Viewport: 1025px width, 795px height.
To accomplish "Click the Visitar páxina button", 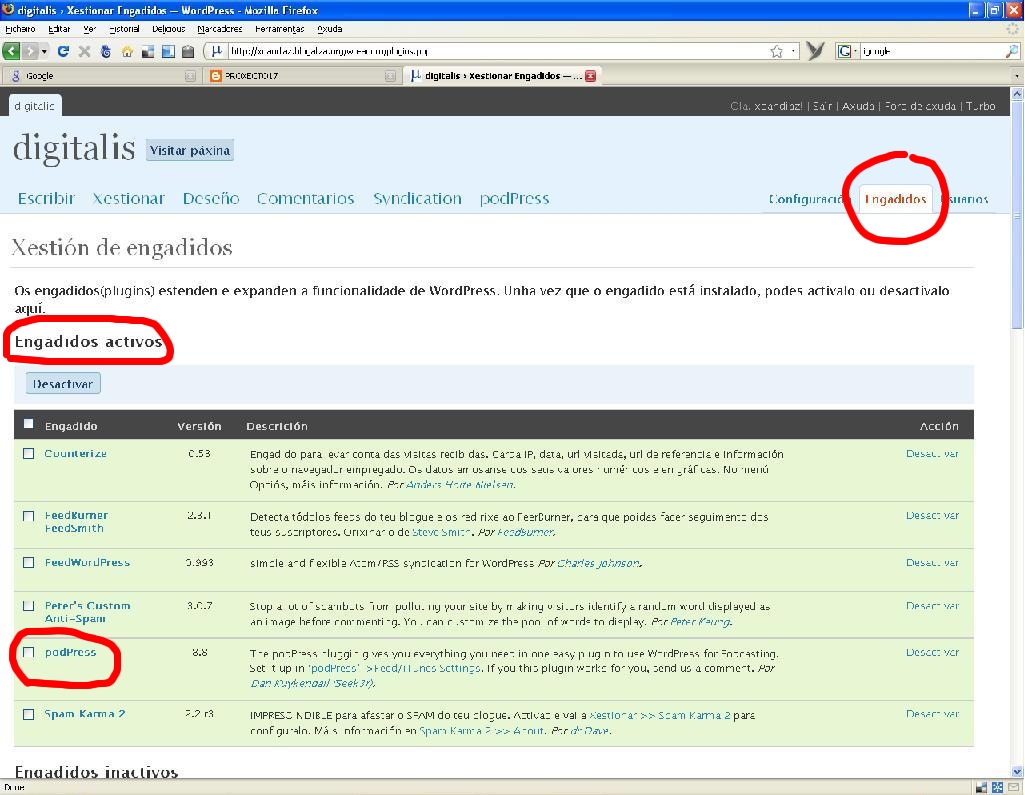I will 190,150.
